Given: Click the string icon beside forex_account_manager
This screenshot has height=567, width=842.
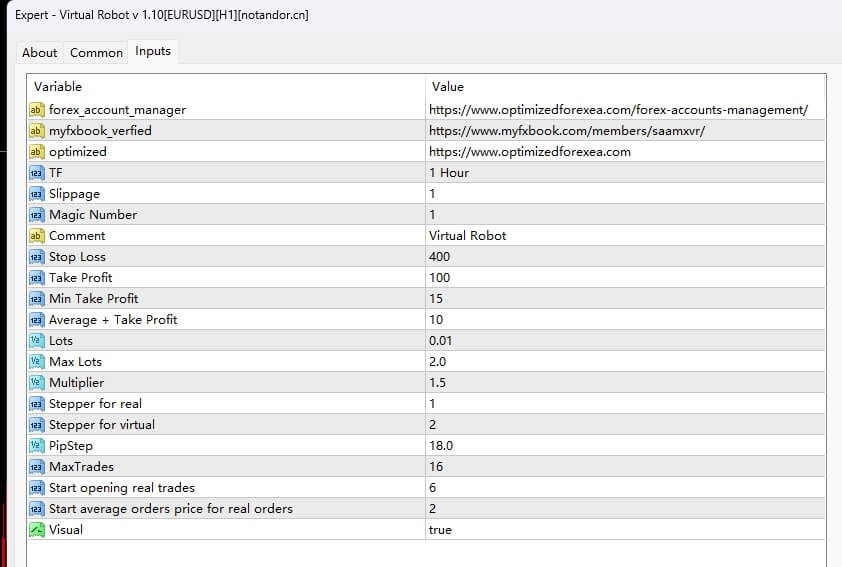Looking at the screenshot, I should pyautogui.click(x=36, y=110).
